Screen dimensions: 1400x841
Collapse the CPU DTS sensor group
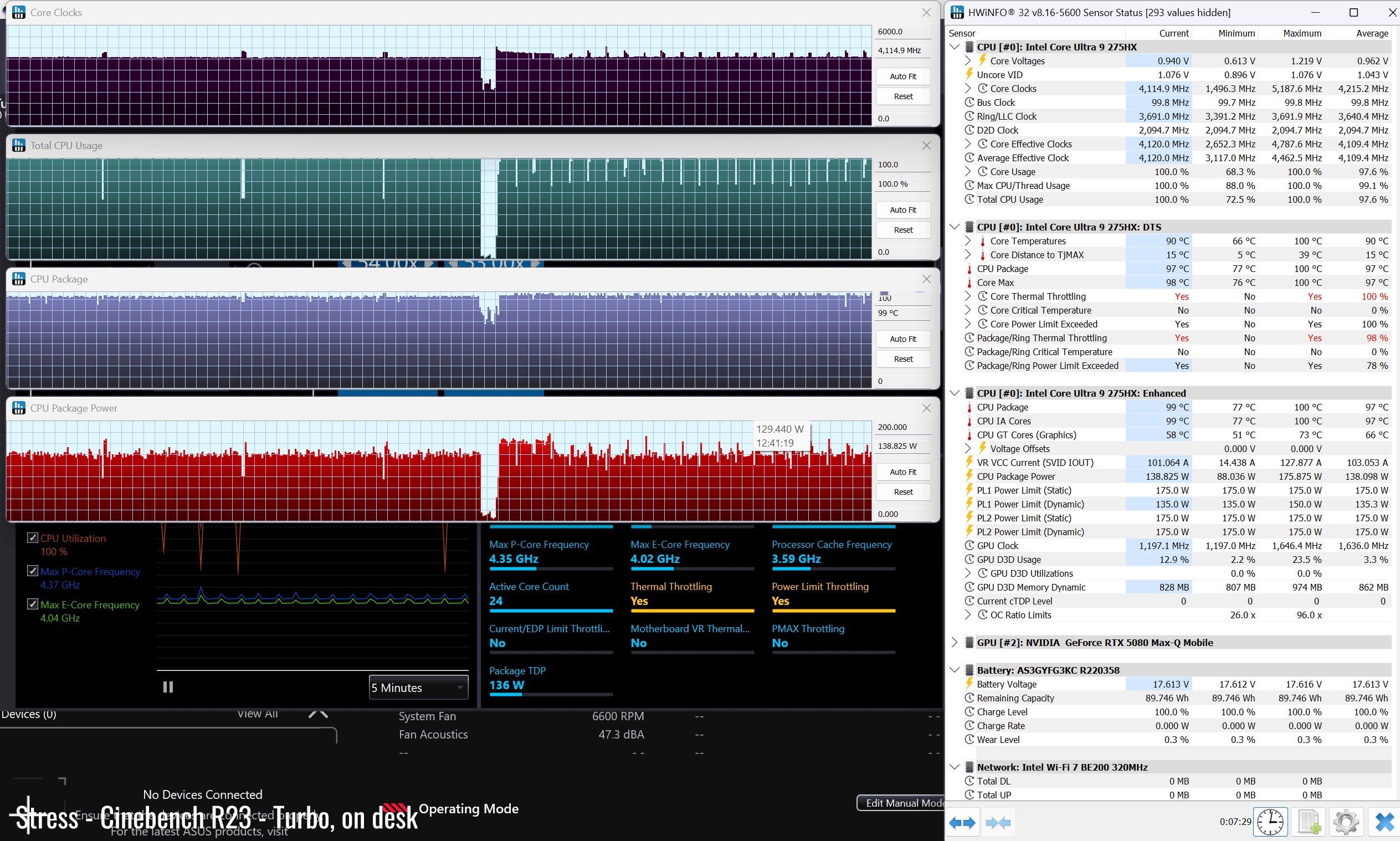coord(955,227)
